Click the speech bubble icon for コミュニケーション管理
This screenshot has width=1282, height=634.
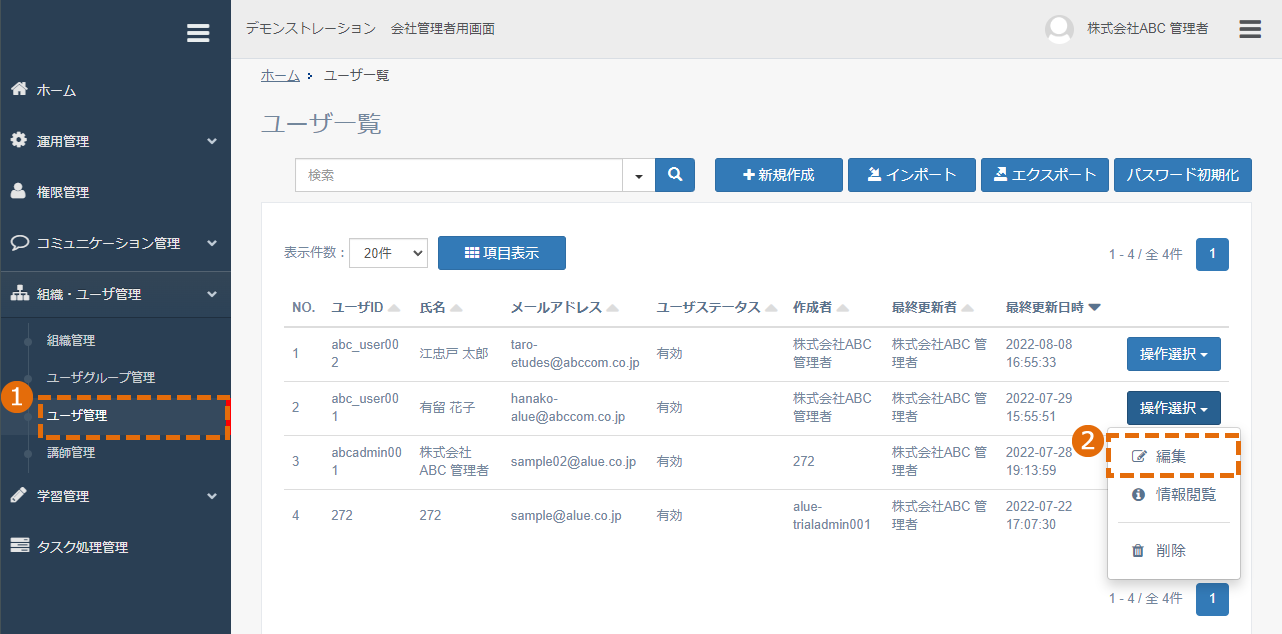click(x=19, y=242)
